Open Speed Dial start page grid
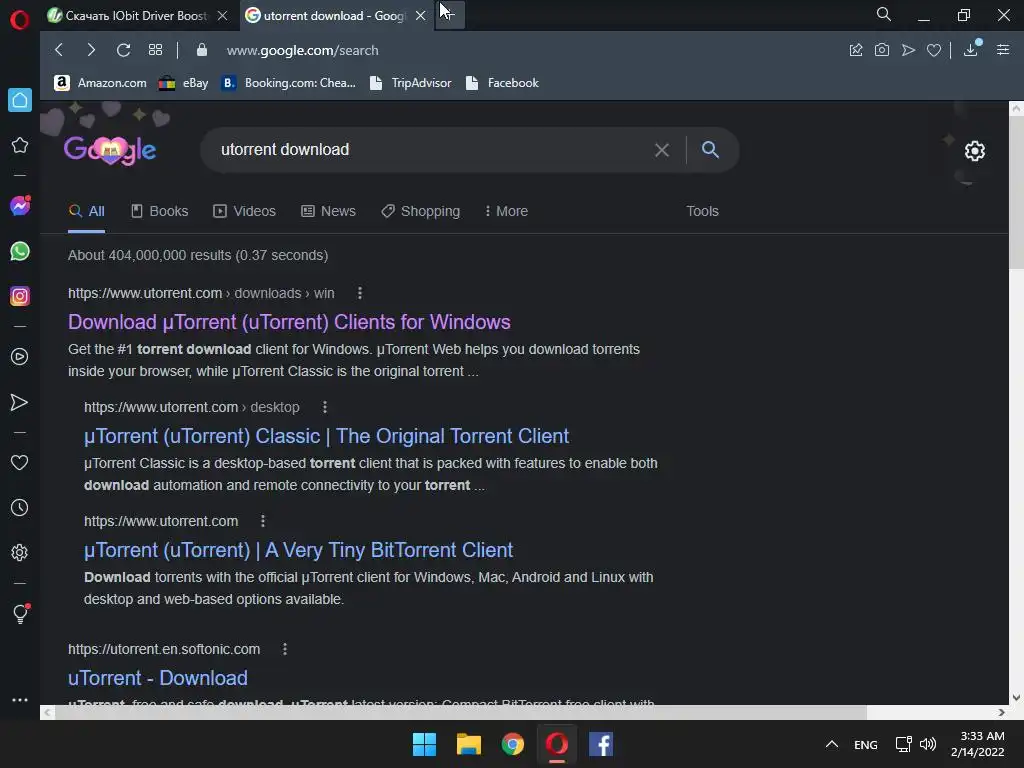This screenshot has height=768, width=1024. click(x=155, y=50)
